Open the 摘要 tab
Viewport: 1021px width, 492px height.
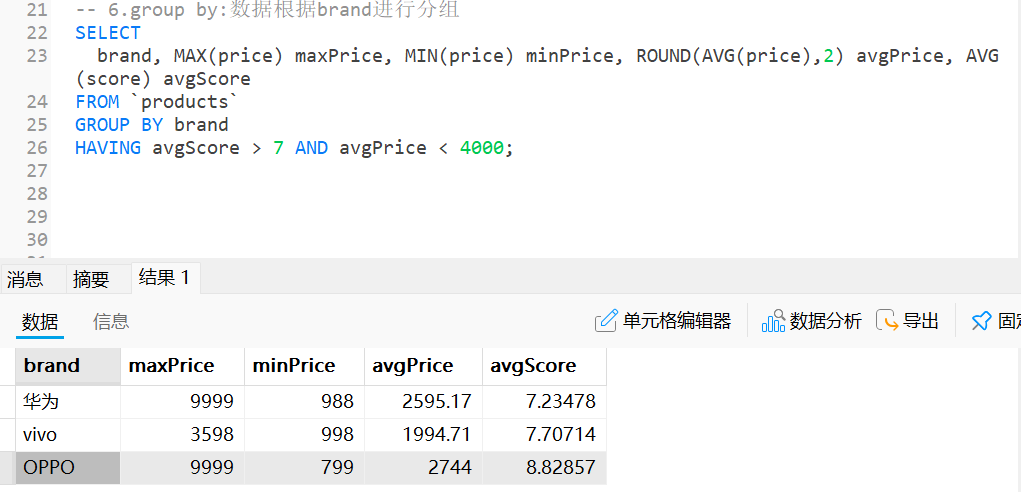coord(91,279)
